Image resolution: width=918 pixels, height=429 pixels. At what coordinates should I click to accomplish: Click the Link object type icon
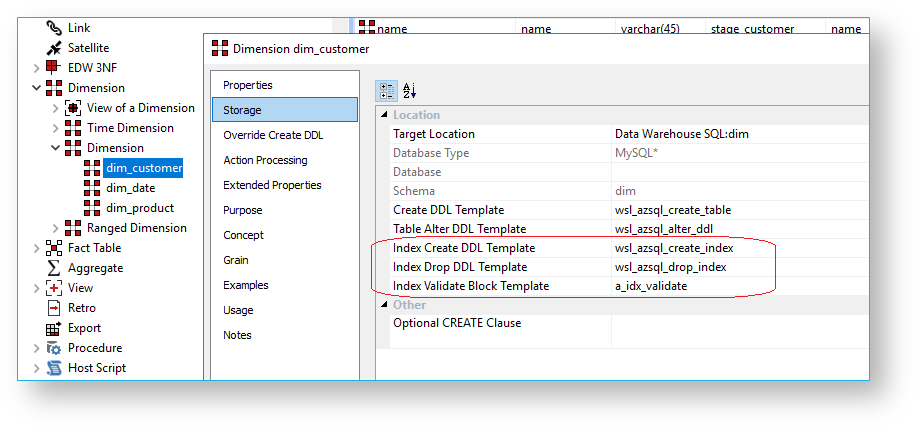(x=54, y=28)
